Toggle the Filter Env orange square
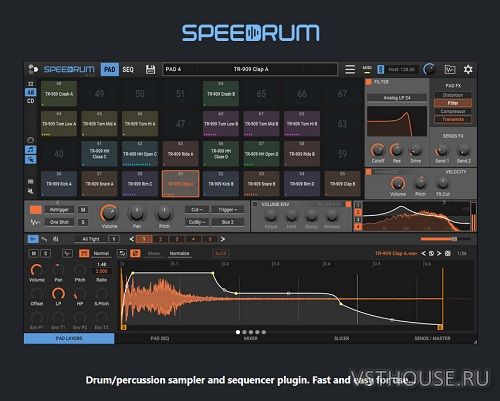This screenshot has height=401, width=500. [348, 204]
